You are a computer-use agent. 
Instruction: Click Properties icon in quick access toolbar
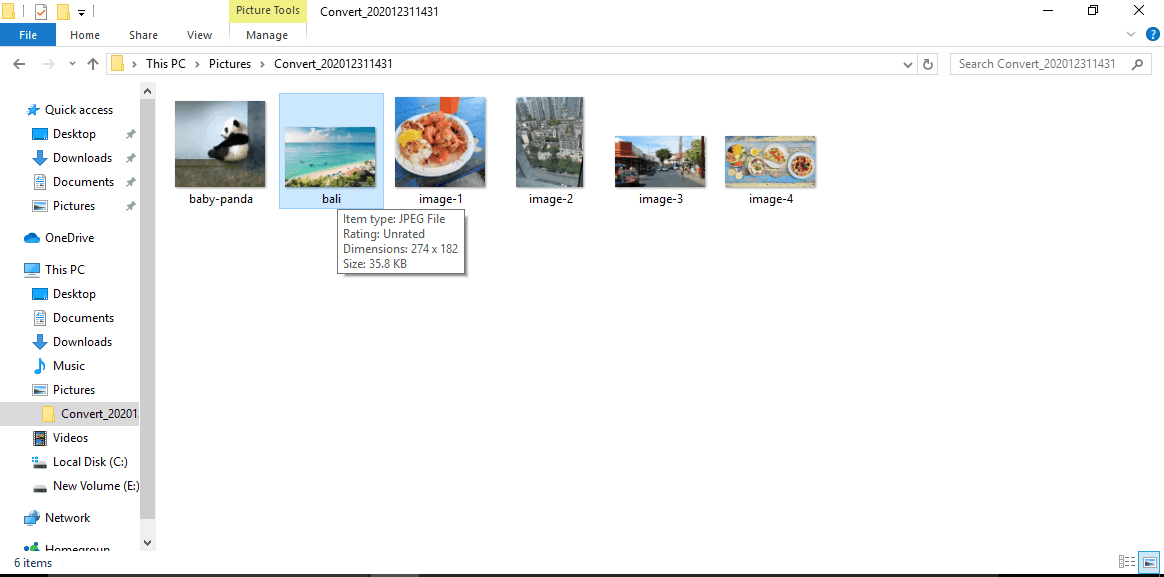(x=41, y=12)
